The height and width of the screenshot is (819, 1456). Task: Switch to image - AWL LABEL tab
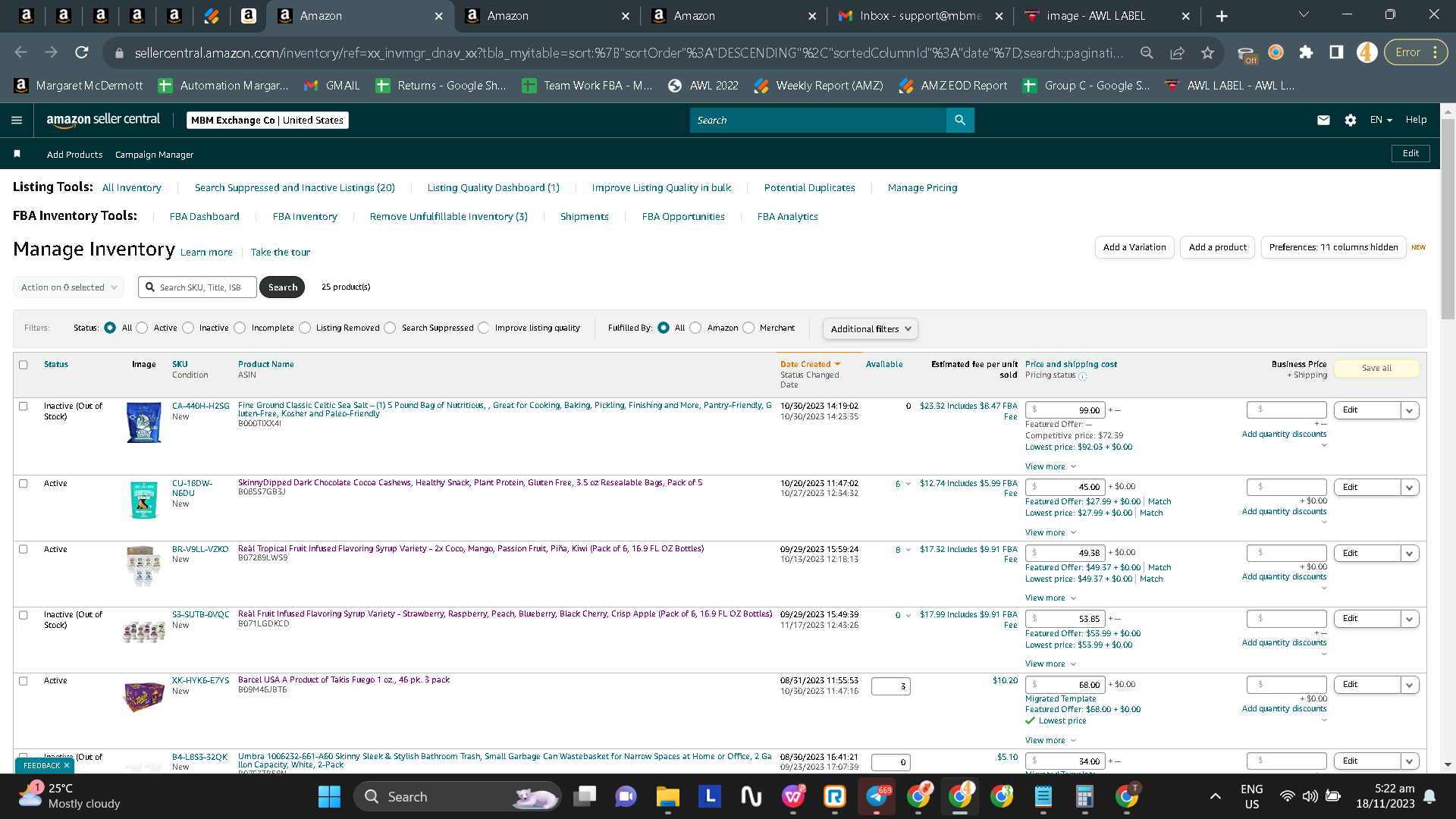pyautogui.click(x=1106, y=16)
